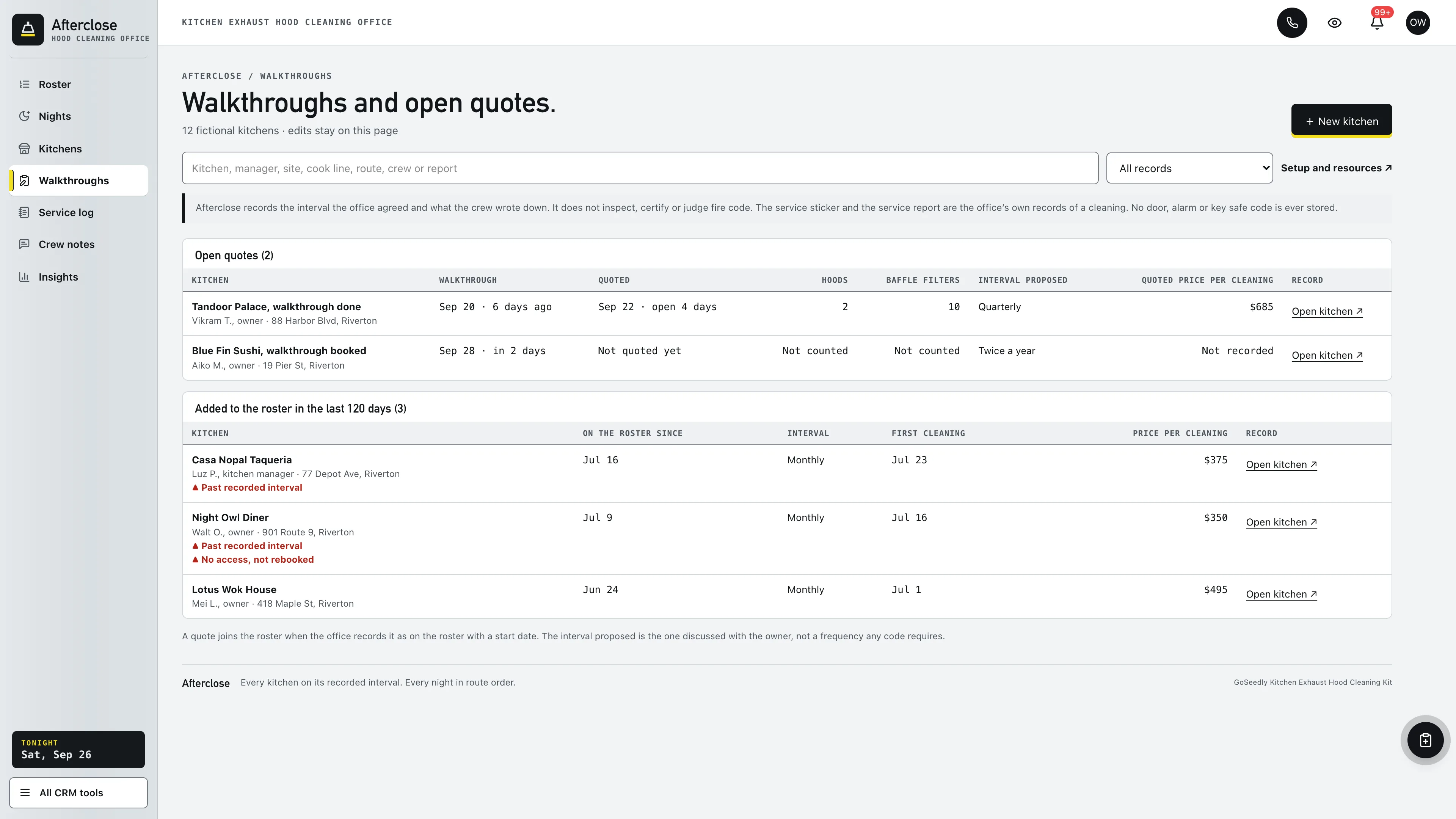Click the $375 price per cleaning cell
The width and height of the screenshot is (1456, 819).
1215,460
